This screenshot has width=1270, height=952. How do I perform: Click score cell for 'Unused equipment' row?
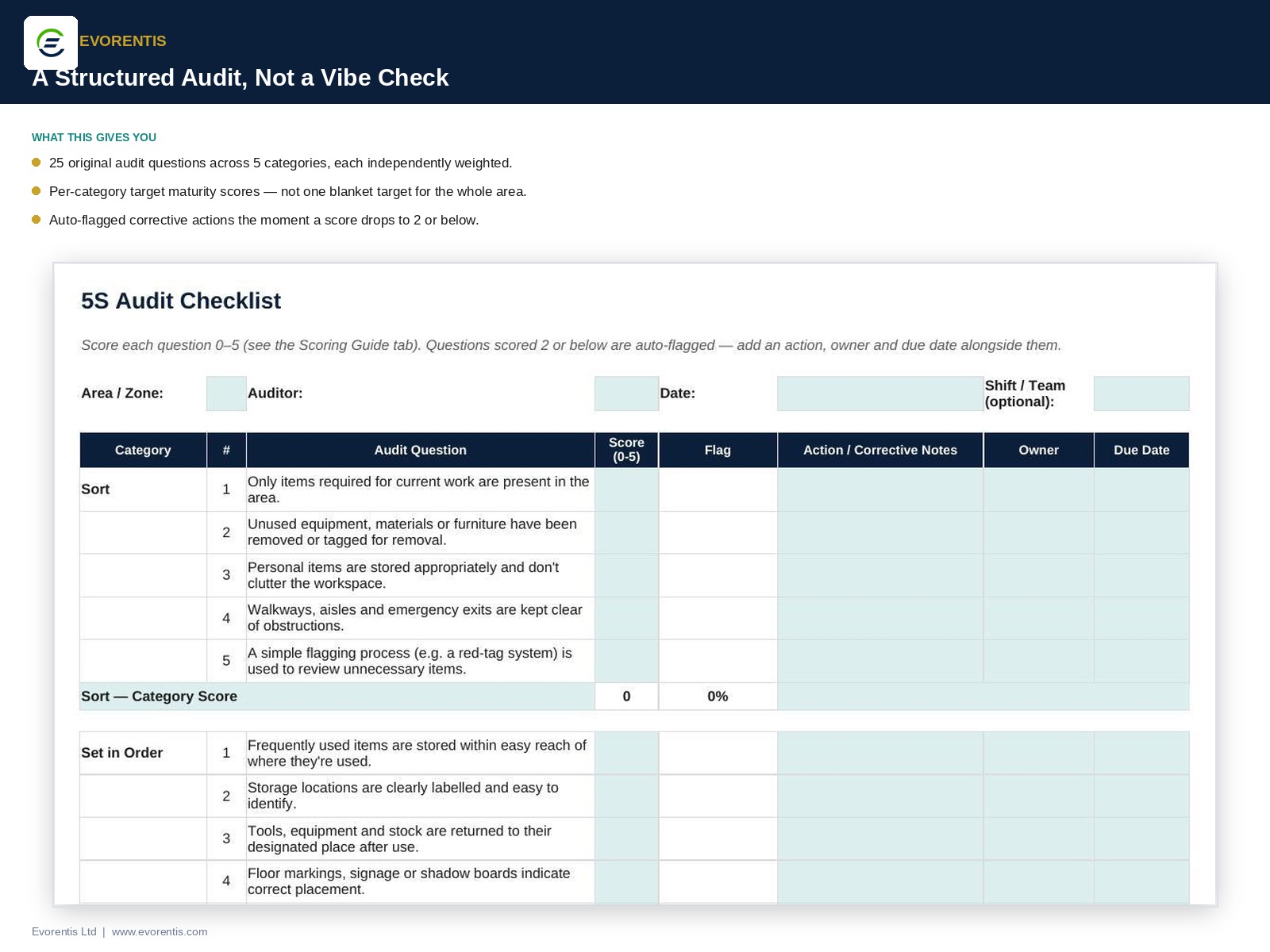[x=626, y=532]
